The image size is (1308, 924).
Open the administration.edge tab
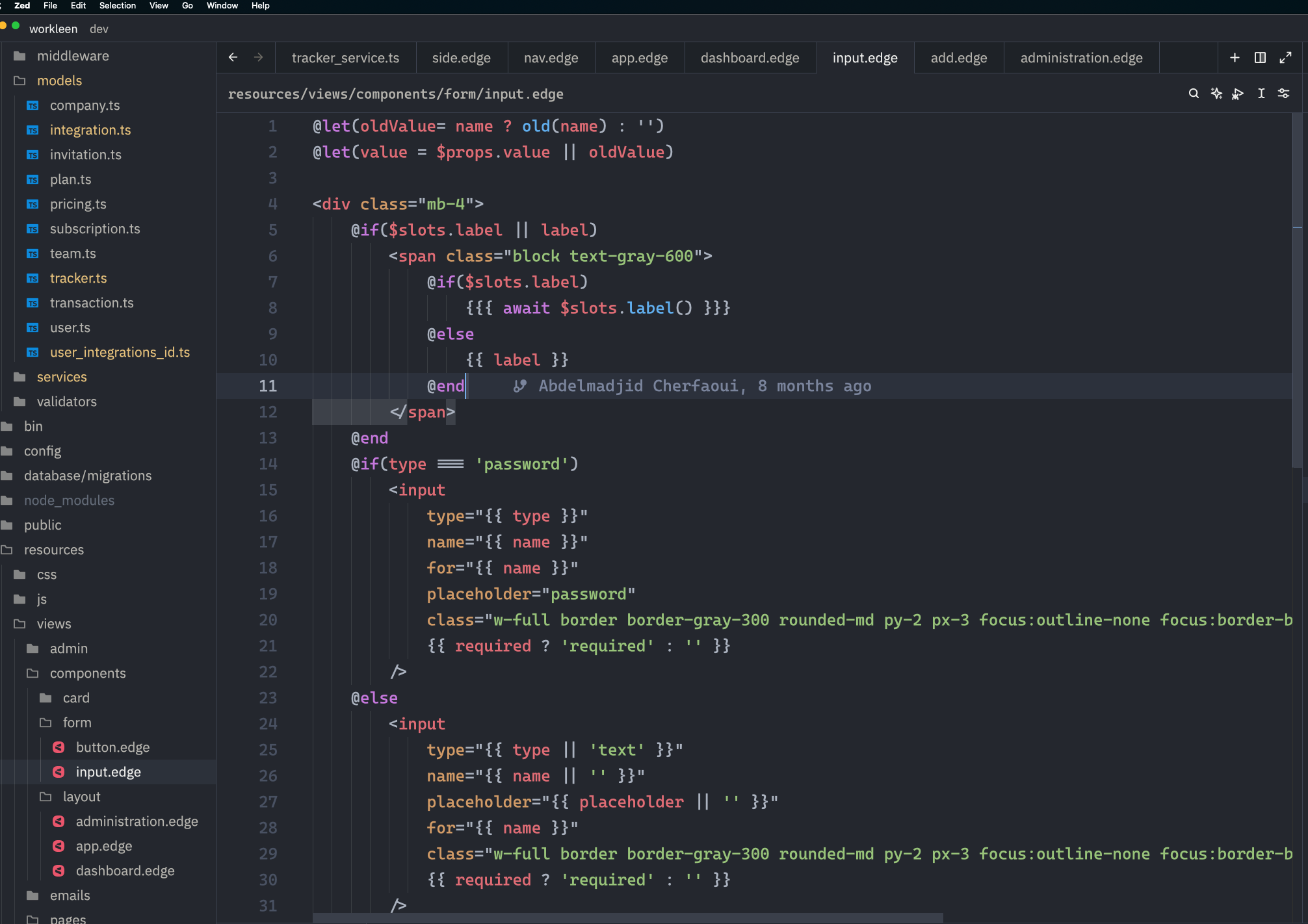1081,58
